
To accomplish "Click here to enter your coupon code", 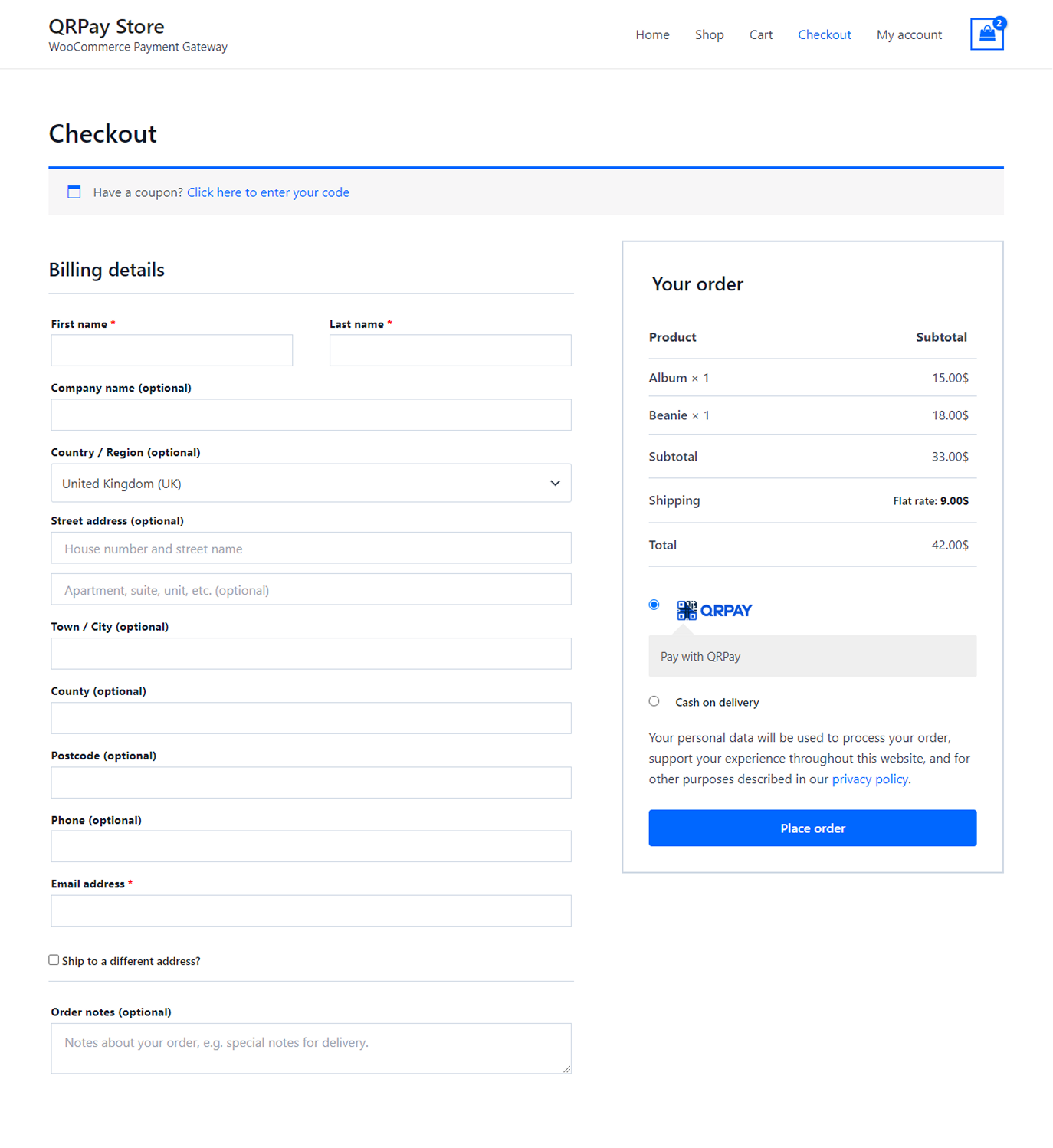I will [x=267, y=192].
